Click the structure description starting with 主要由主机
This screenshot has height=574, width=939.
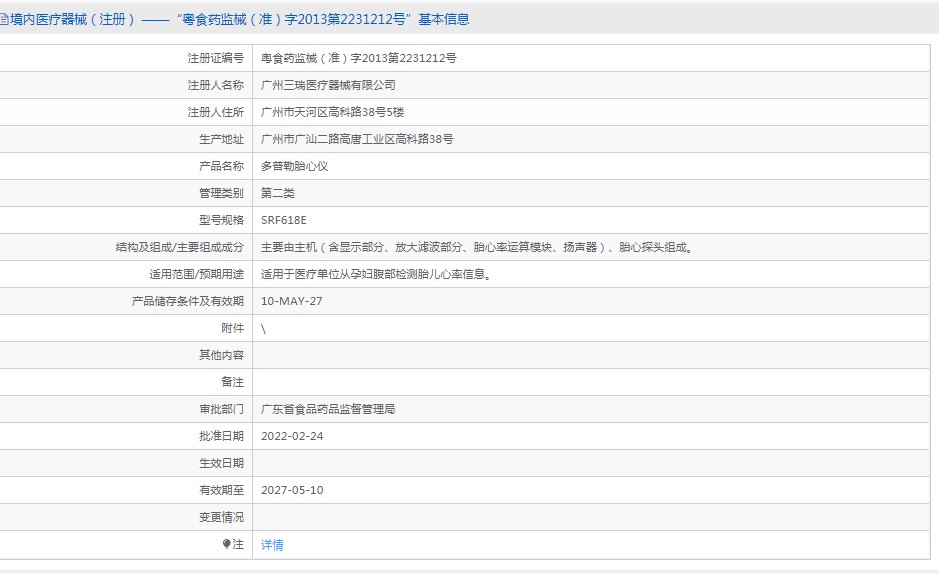[477, 247]
